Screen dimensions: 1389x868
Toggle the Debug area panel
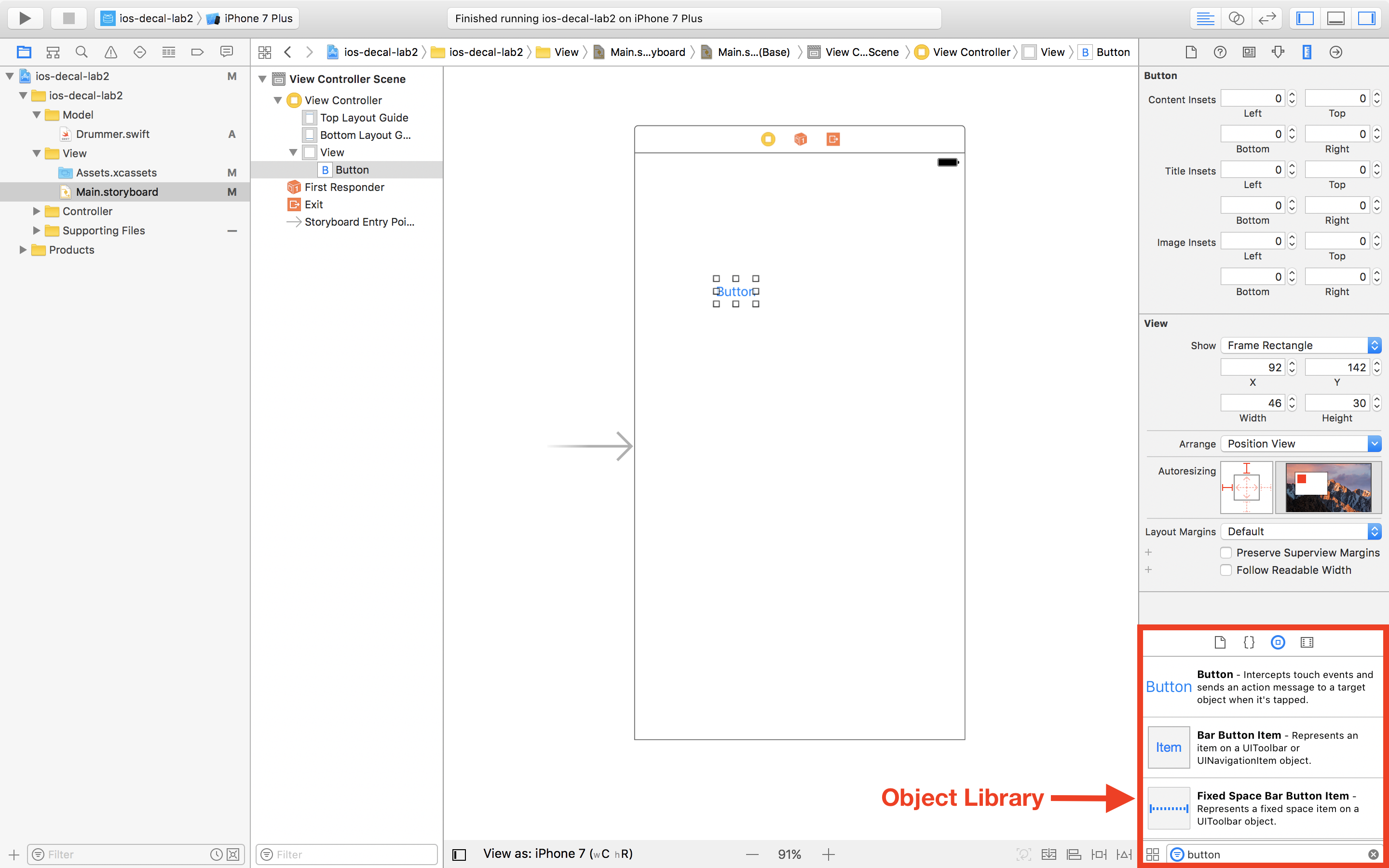click(1336, 18)
